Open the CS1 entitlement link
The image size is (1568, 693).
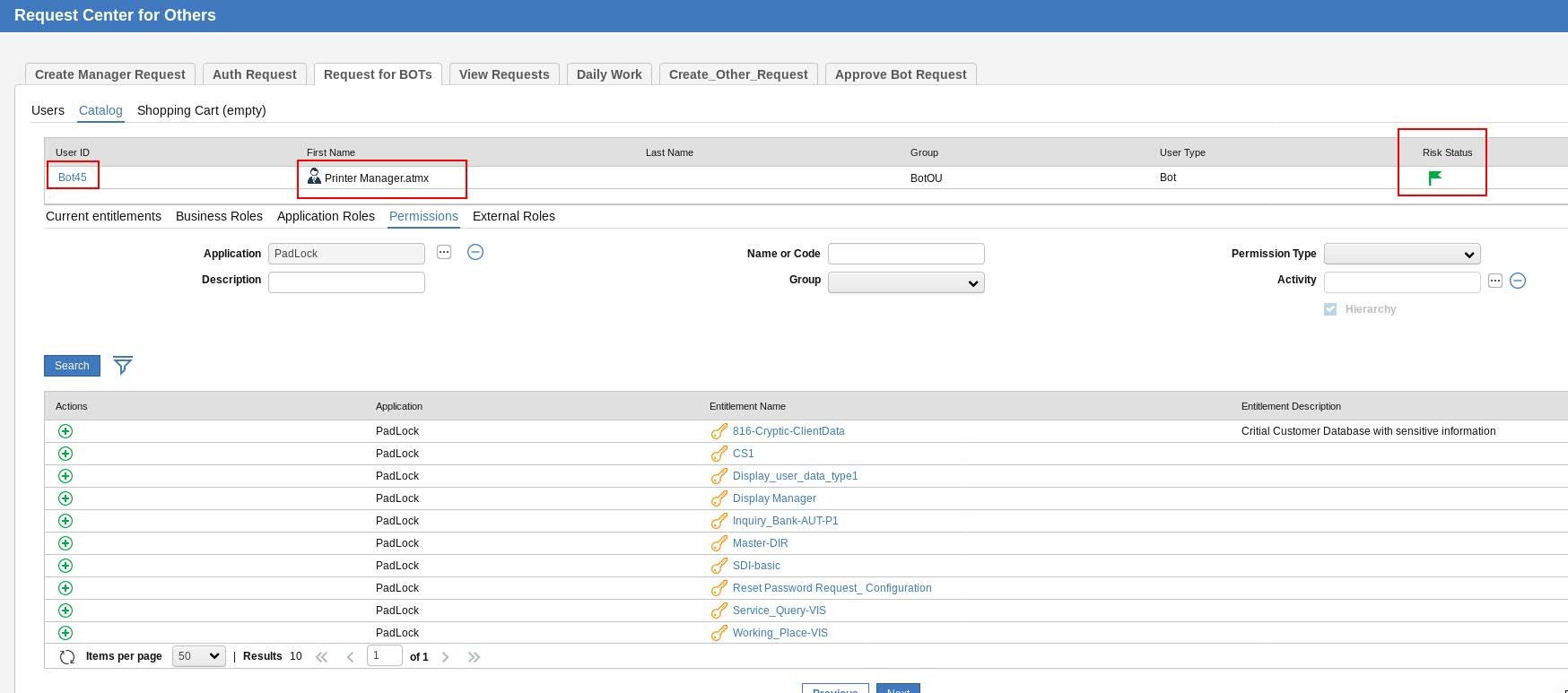pos(744,454)
